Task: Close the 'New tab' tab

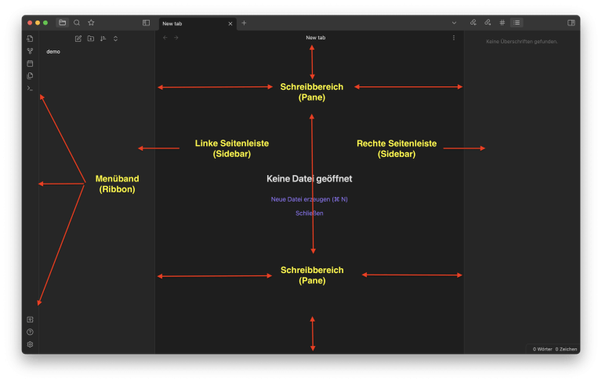Action: pyautogui.click(x=230, y=23)
